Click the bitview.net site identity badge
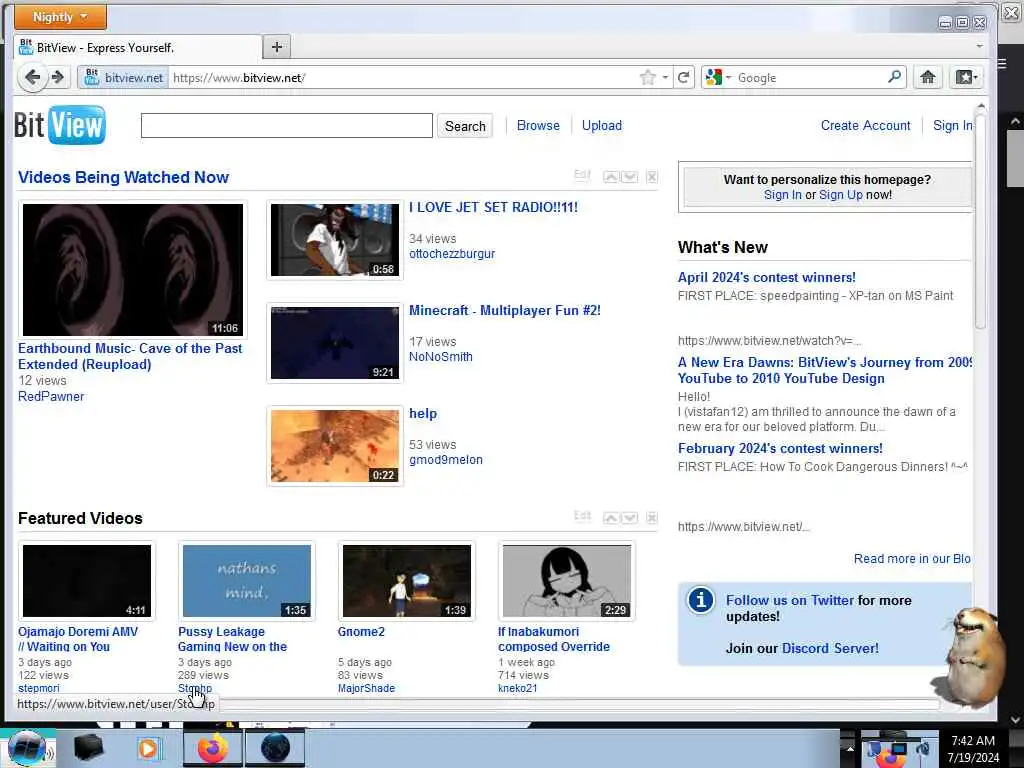The image size is (1024, 768). pos(124,77)
